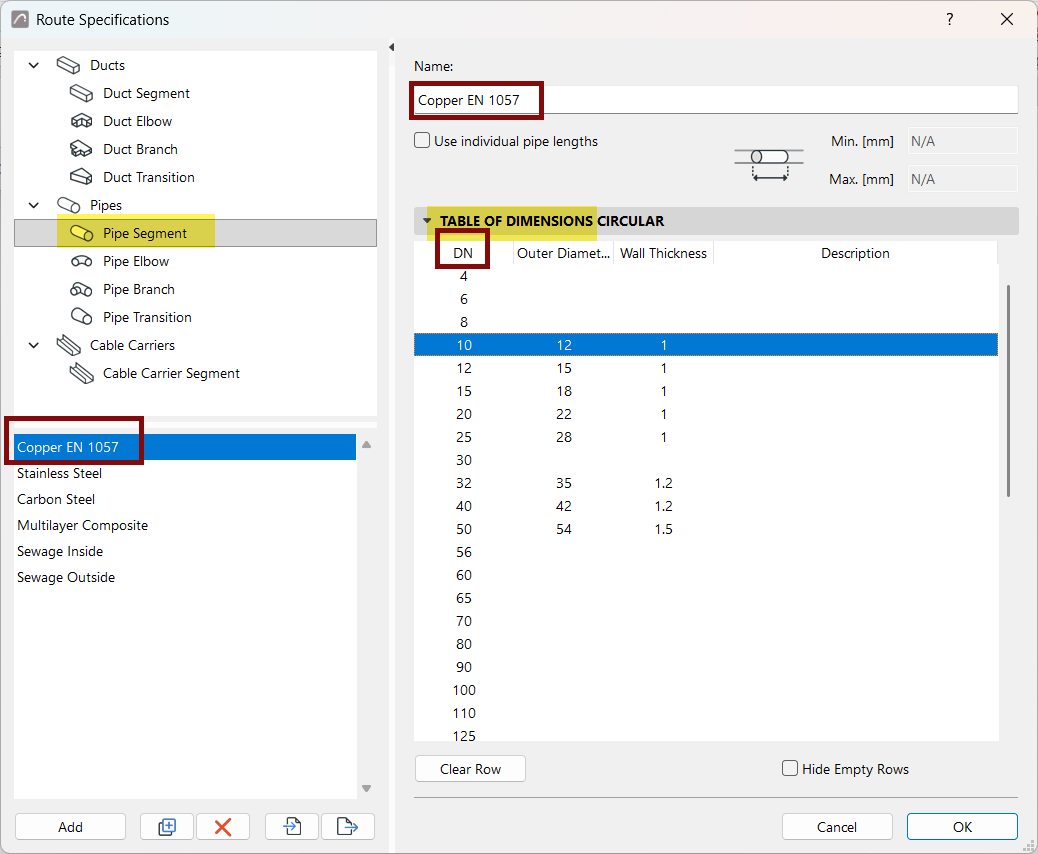Click the Clear Row button
This screenshot has width=1038, height=854.
(470, 769)
